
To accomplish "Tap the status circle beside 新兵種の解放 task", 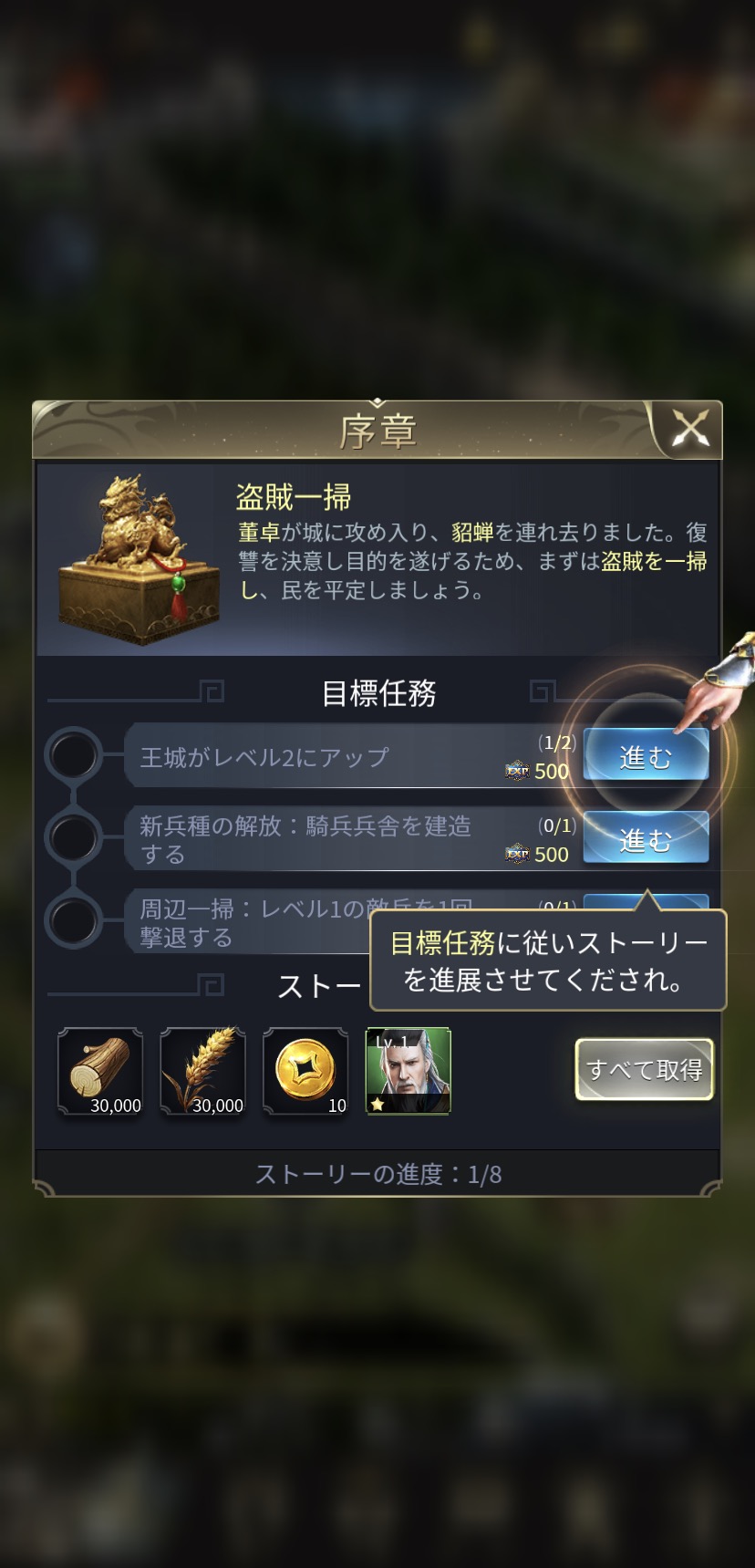I will tap(74, 837).
